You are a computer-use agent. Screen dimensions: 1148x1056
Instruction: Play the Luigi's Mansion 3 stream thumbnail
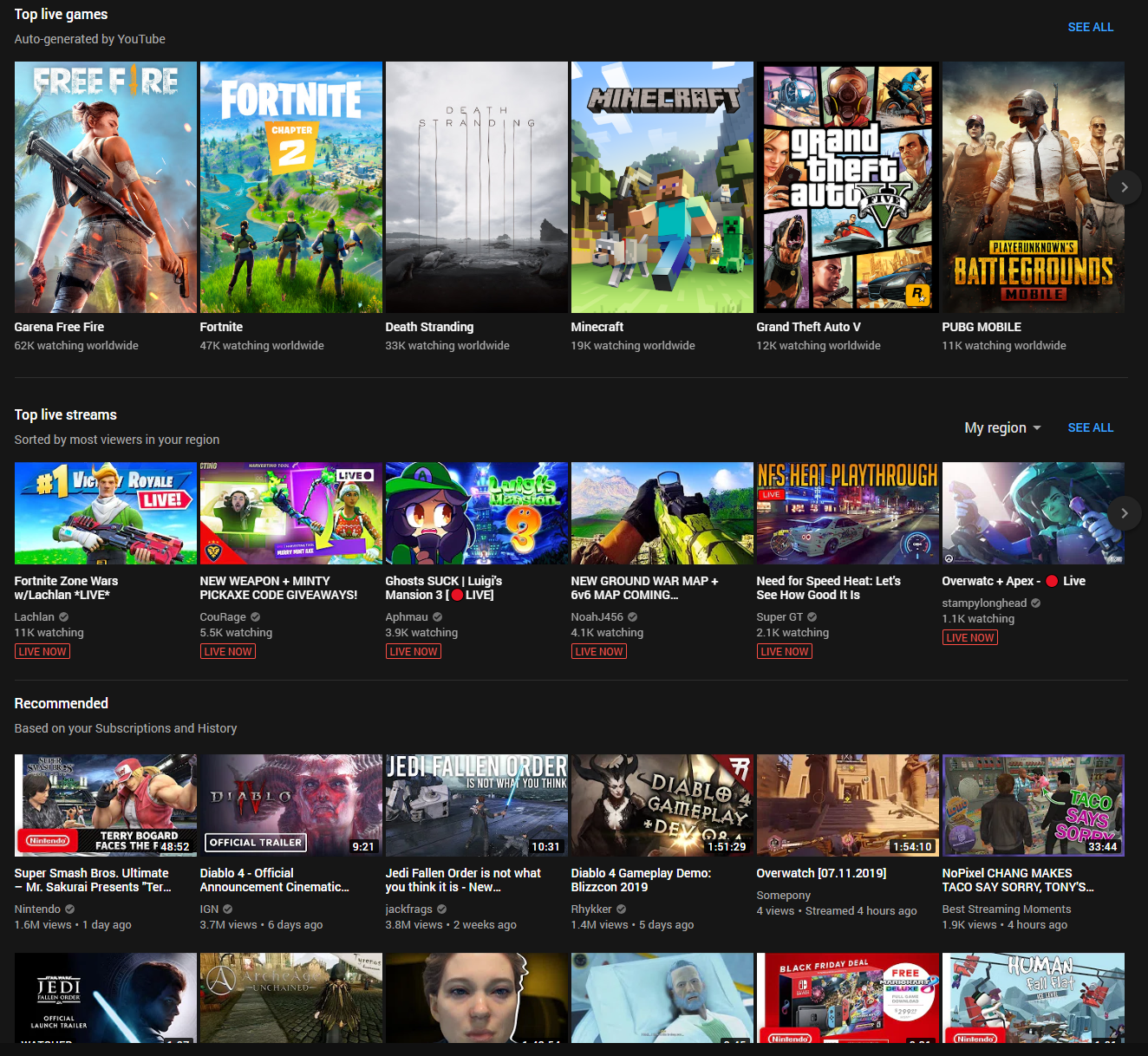(477, 513)
